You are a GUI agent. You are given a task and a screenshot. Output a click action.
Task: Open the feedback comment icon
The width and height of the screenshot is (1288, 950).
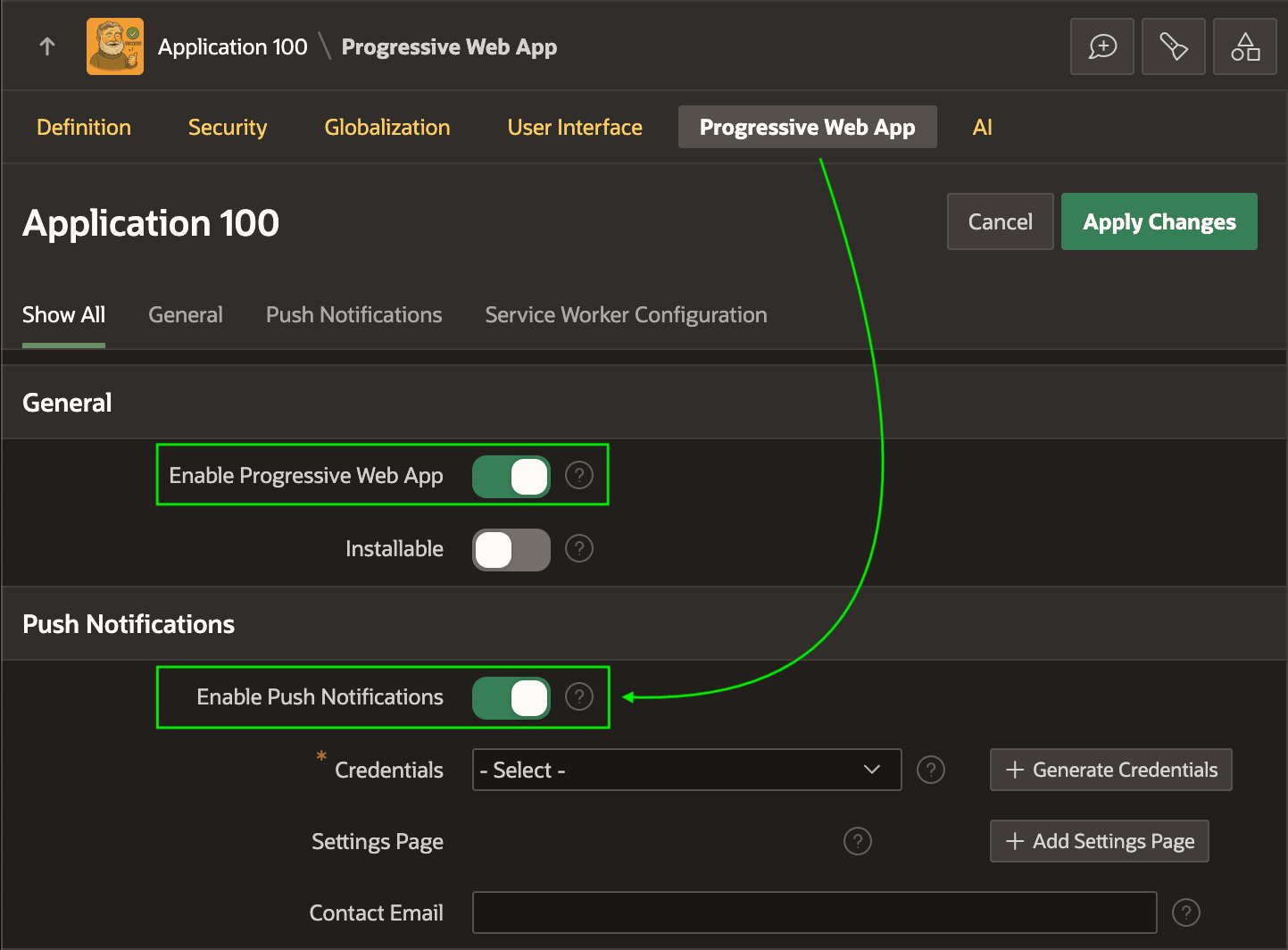1102,46
